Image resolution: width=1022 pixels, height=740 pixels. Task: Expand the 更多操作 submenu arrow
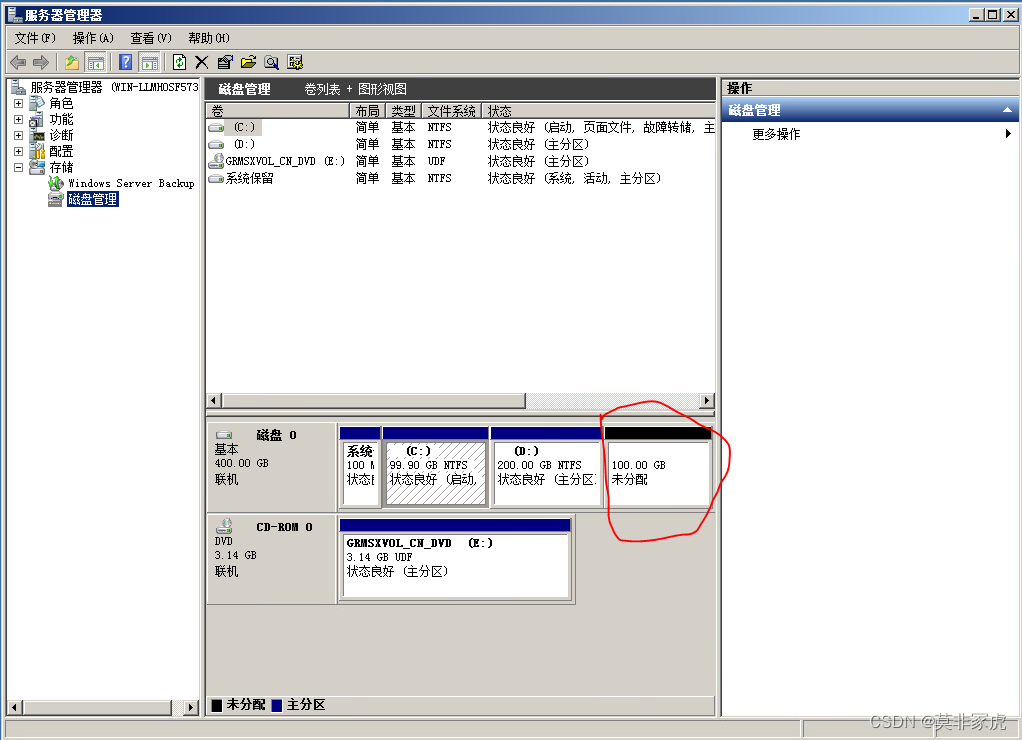[x=1008, y=134]
